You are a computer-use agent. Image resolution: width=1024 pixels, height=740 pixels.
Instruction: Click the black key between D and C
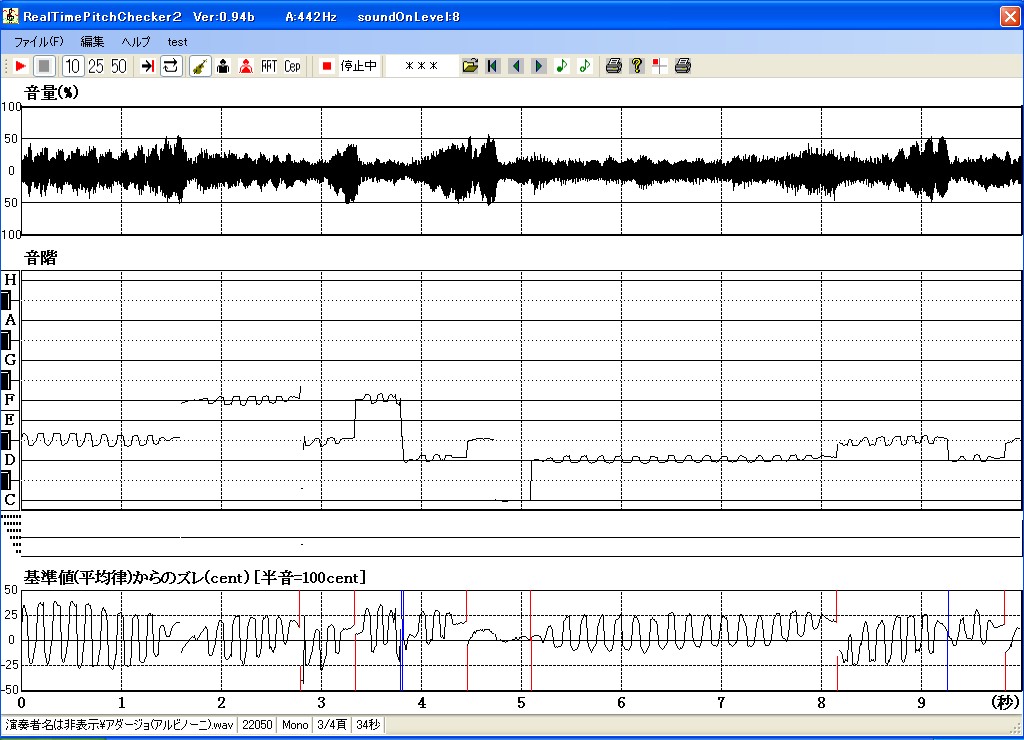coord(6,481)
